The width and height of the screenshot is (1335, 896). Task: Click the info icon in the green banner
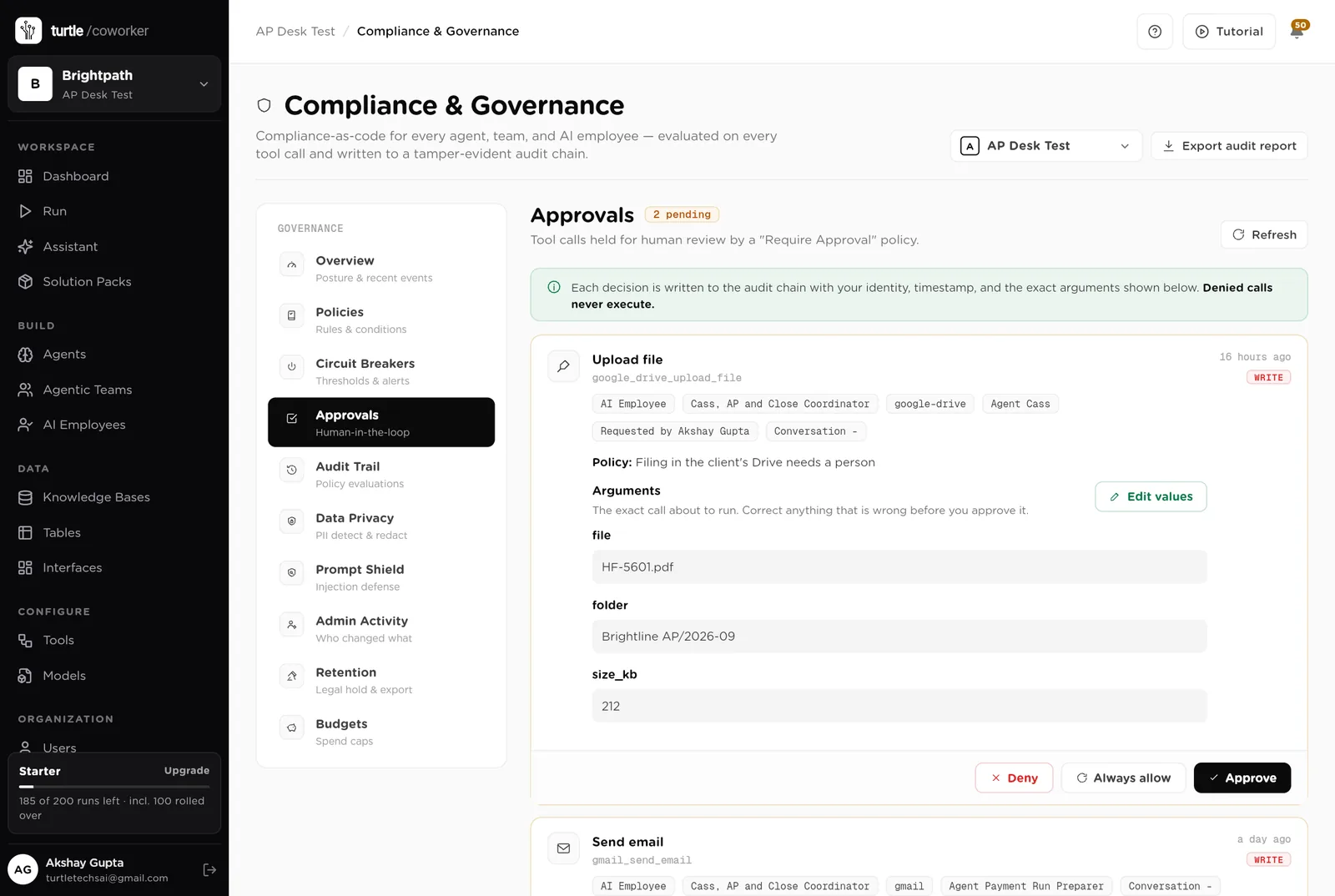pos(554,287)
